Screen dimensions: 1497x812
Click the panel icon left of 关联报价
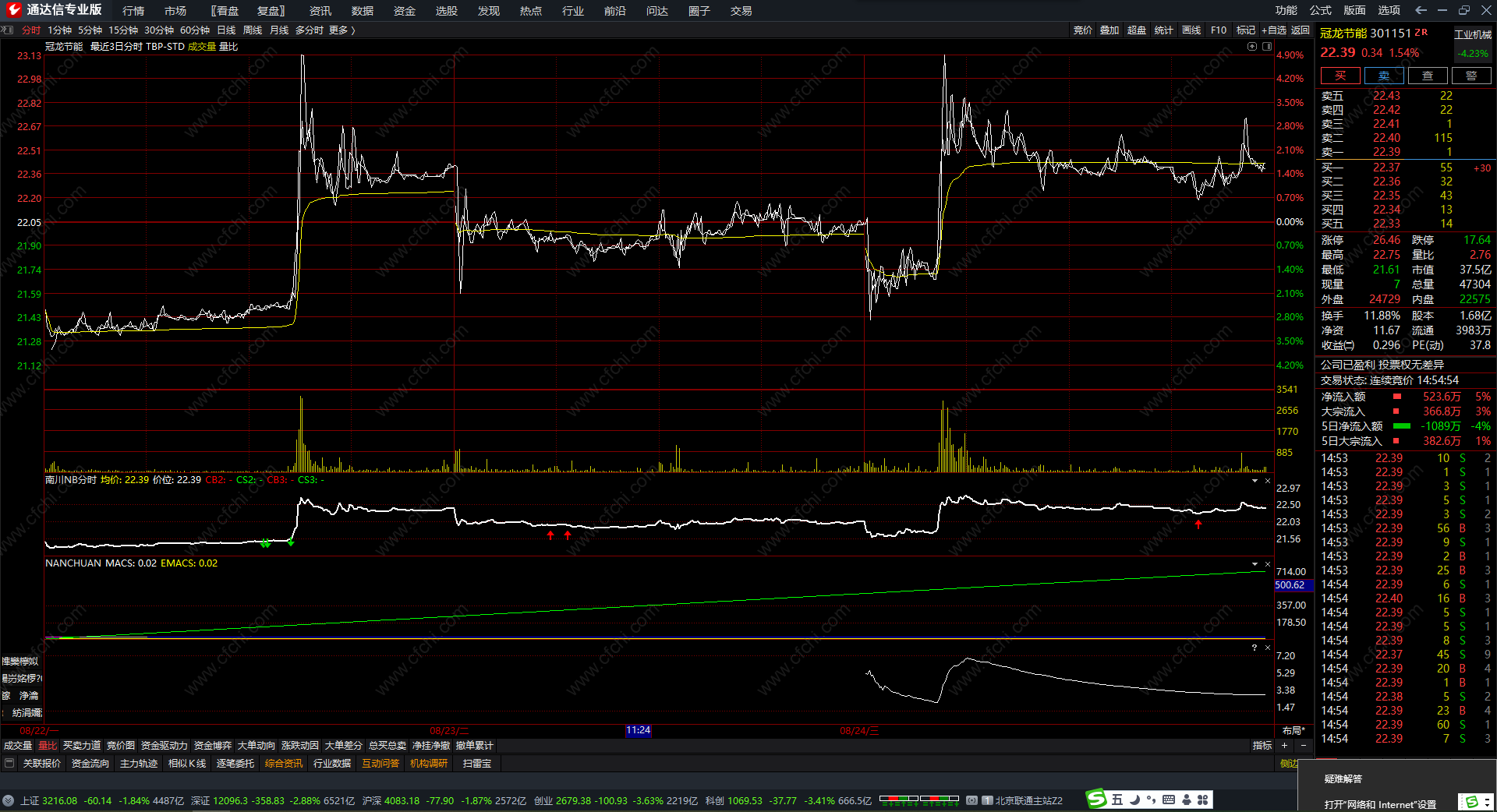click(x=9, y=763)
